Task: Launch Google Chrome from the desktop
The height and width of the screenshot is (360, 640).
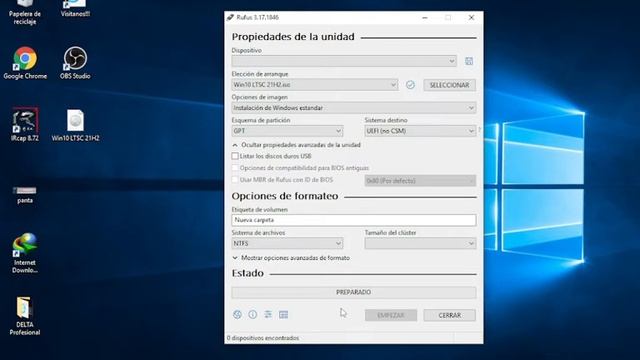Action: (x=25, y=63)
